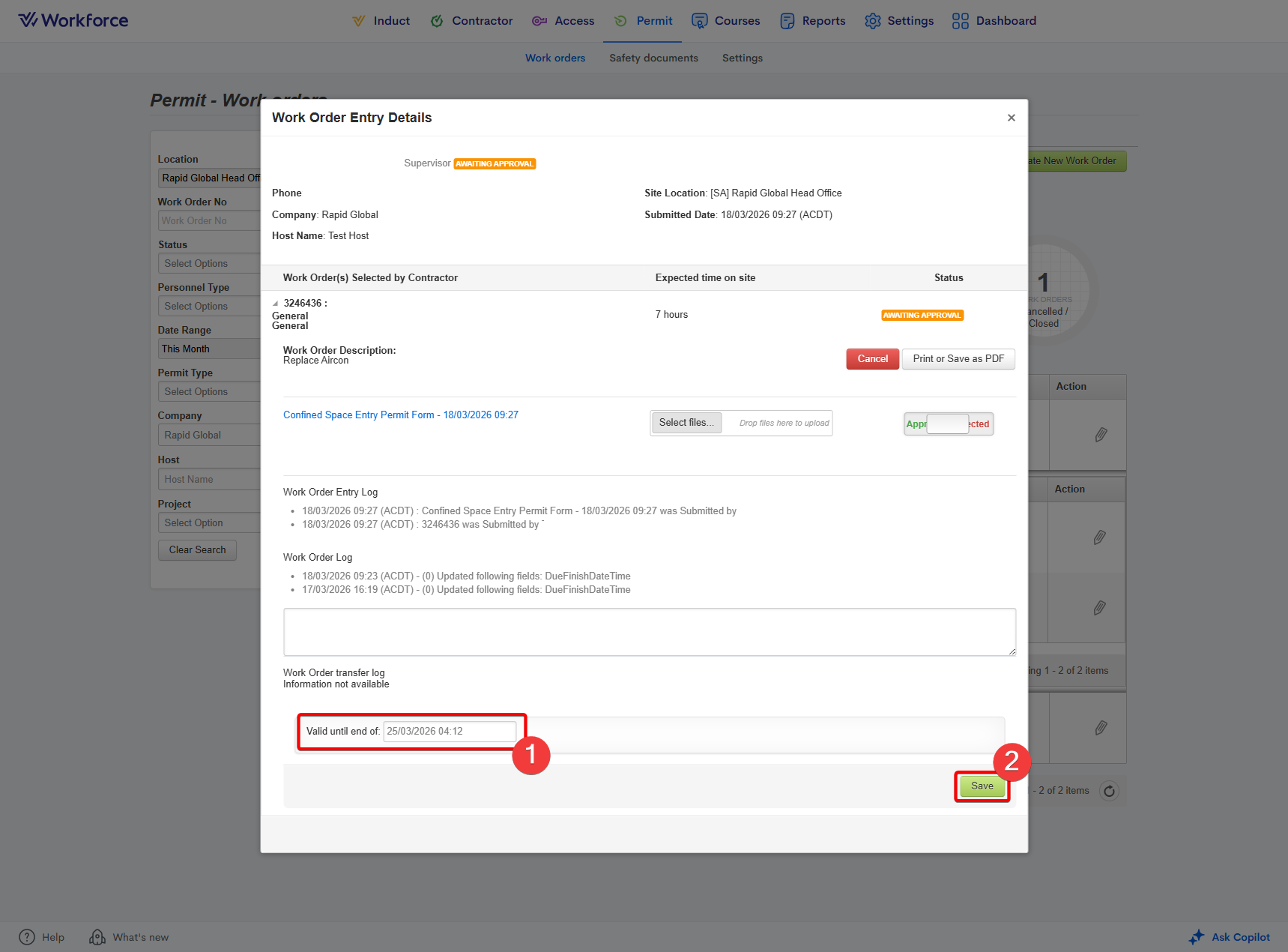Close the Work Order Entry Details dialog
Screen dimensions: 1288x952
[1011, 118]
